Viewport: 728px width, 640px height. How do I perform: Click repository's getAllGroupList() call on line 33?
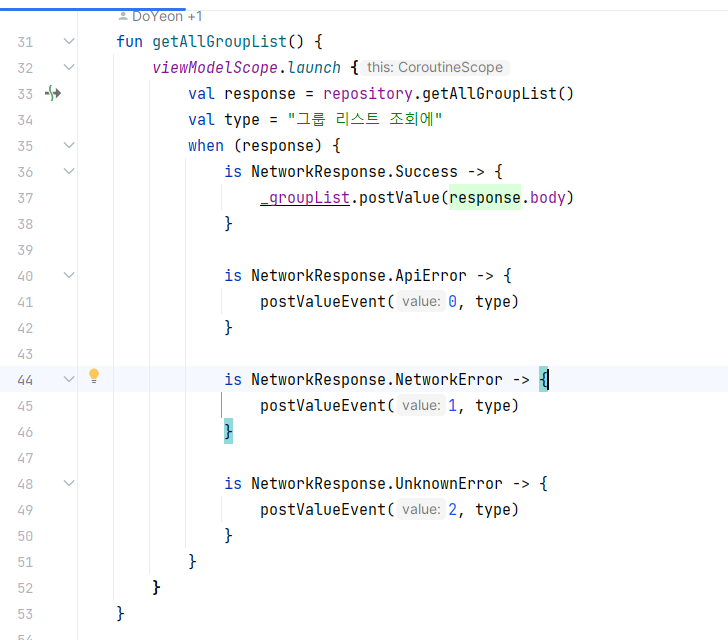498,94
